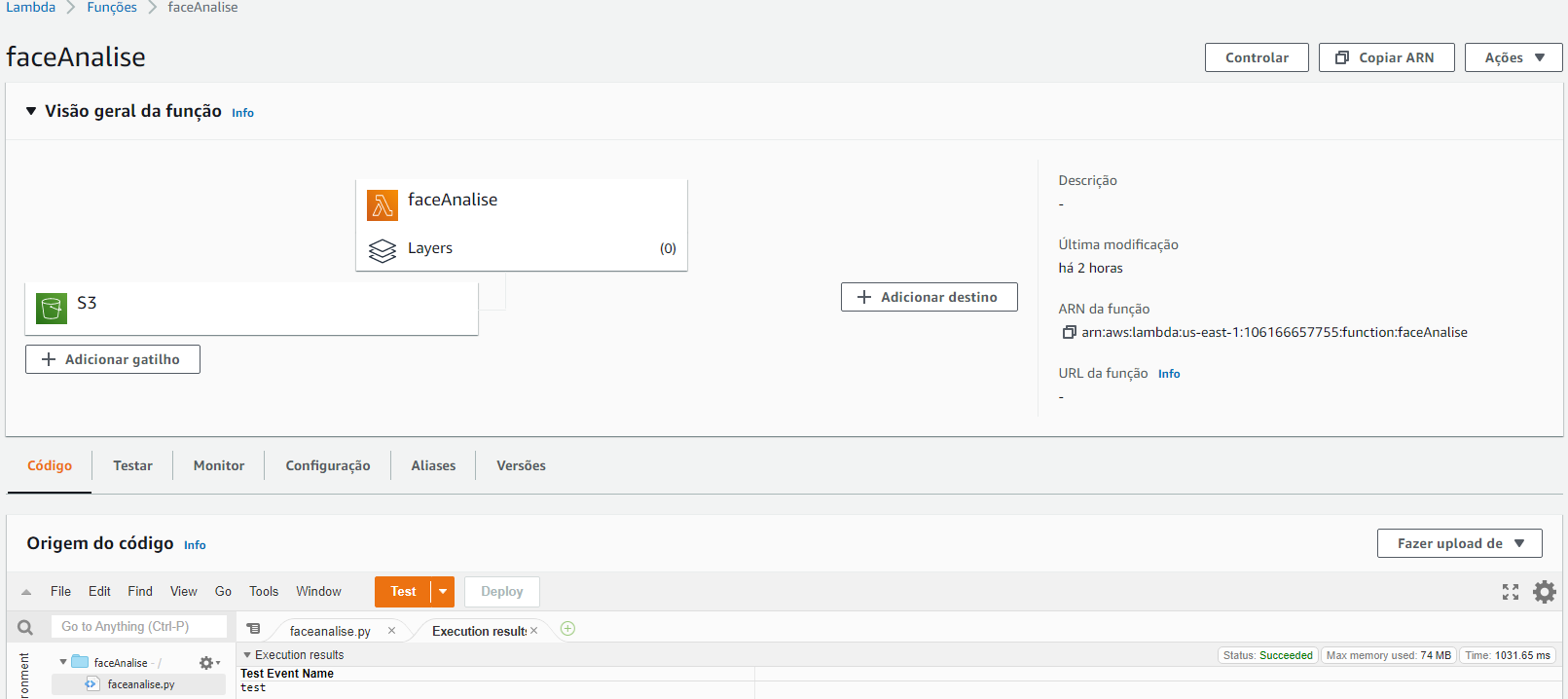Collapse the IDE menu bar arrow

click(26, 592)
